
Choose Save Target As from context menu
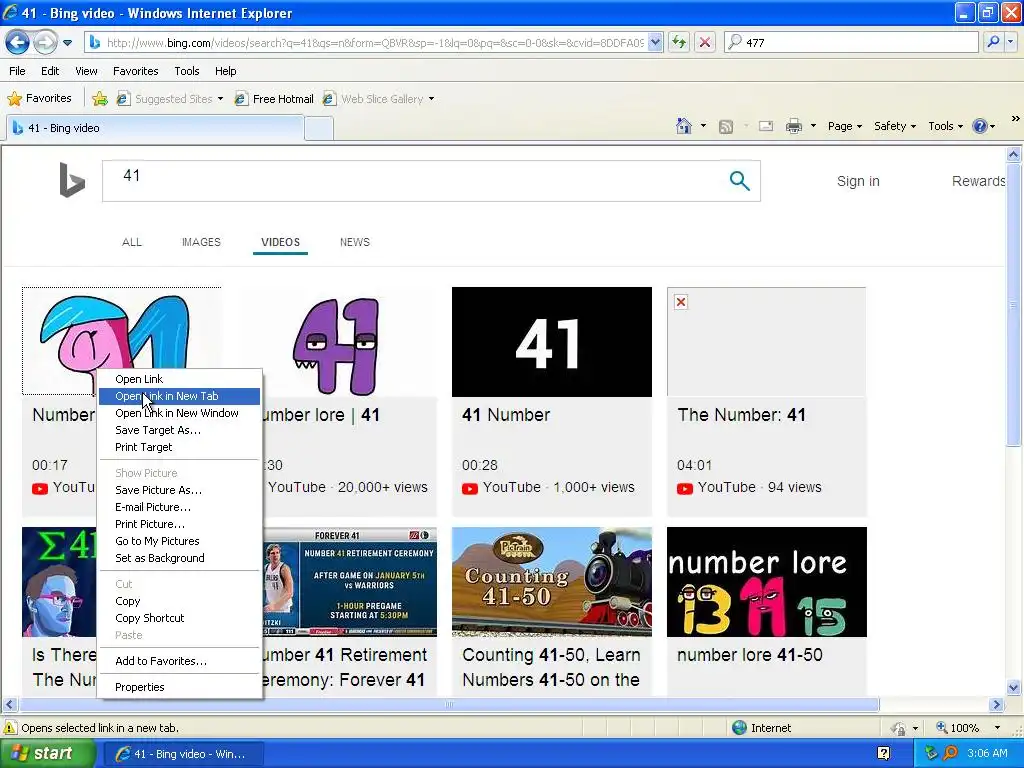pyautogui.click(x=179, y=430)
